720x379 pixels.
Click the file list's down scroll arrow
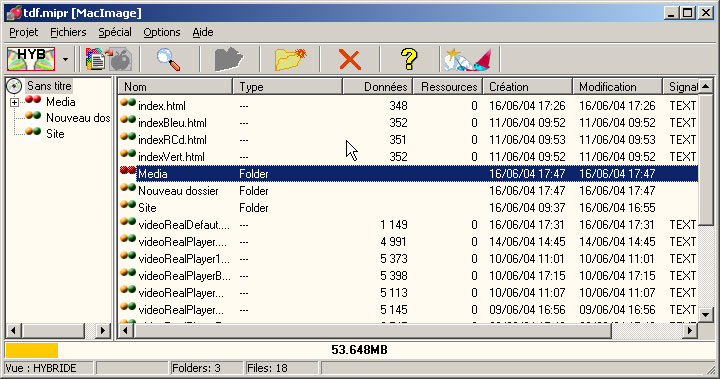(x=705, y=315)
